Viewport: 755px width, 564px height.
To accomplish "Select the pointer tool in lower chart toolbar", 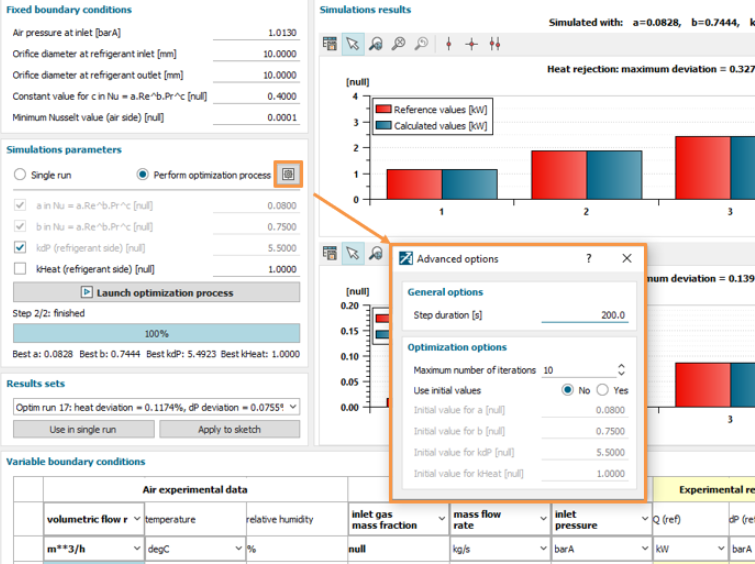I will pos(351,253).
